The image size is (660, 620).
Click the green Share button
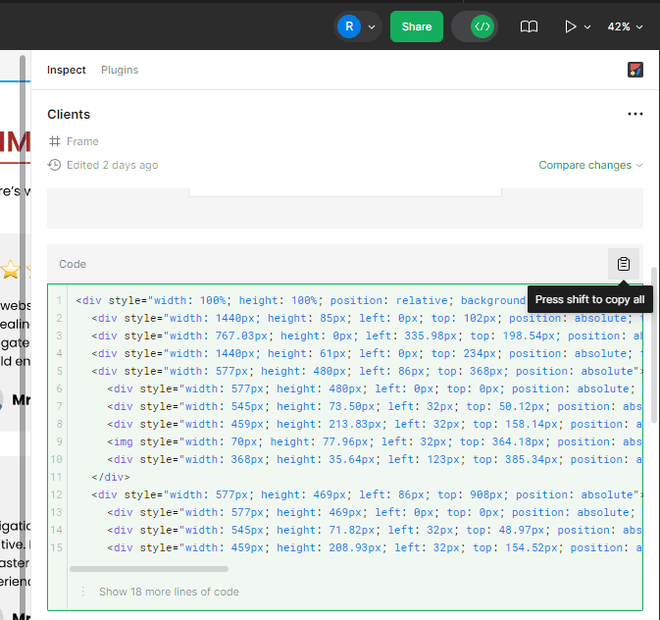pos(416,27)
